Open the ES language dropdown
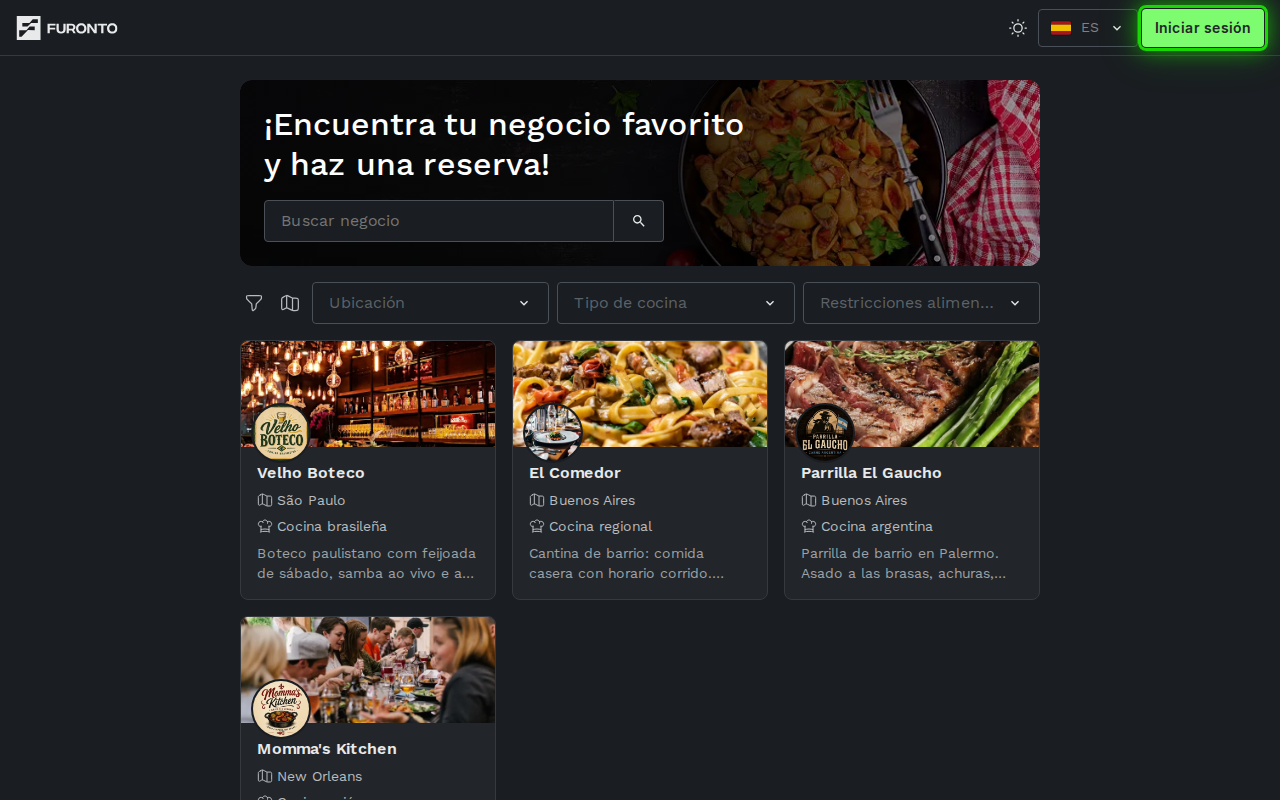The image size is (1280, 800). [1087, 28]
